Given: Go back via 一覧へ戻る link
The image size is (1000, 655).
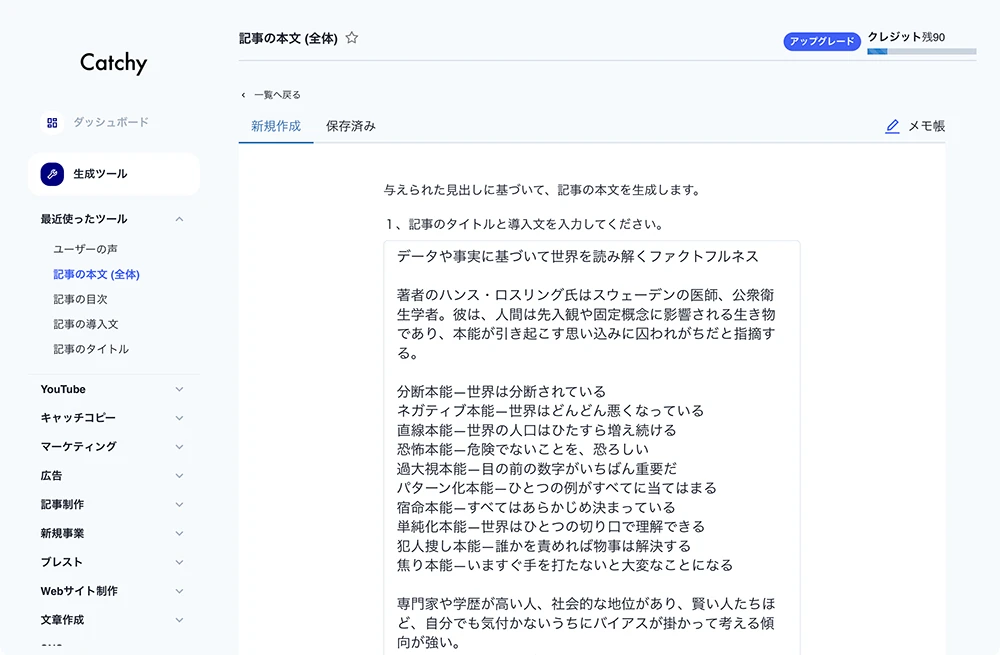Looking at the screenshot, I should click(277, 95).
